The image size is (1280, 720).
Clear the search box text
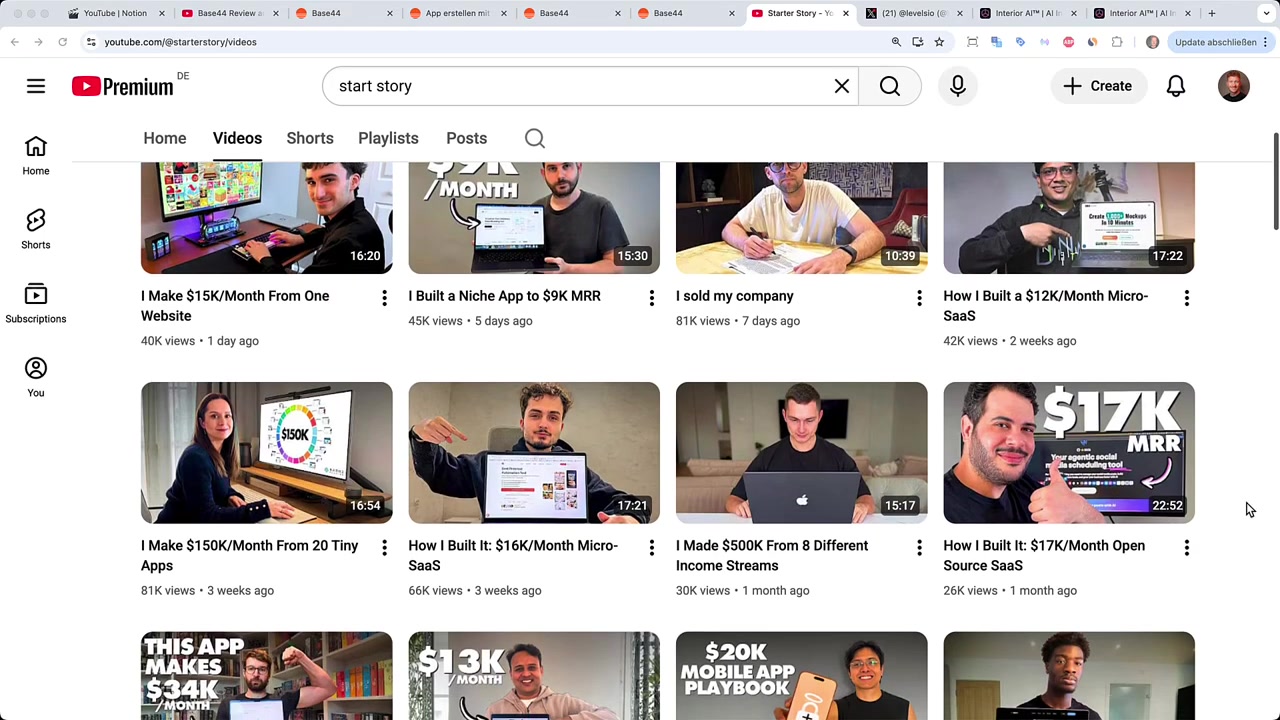click(x=842, y=86)
